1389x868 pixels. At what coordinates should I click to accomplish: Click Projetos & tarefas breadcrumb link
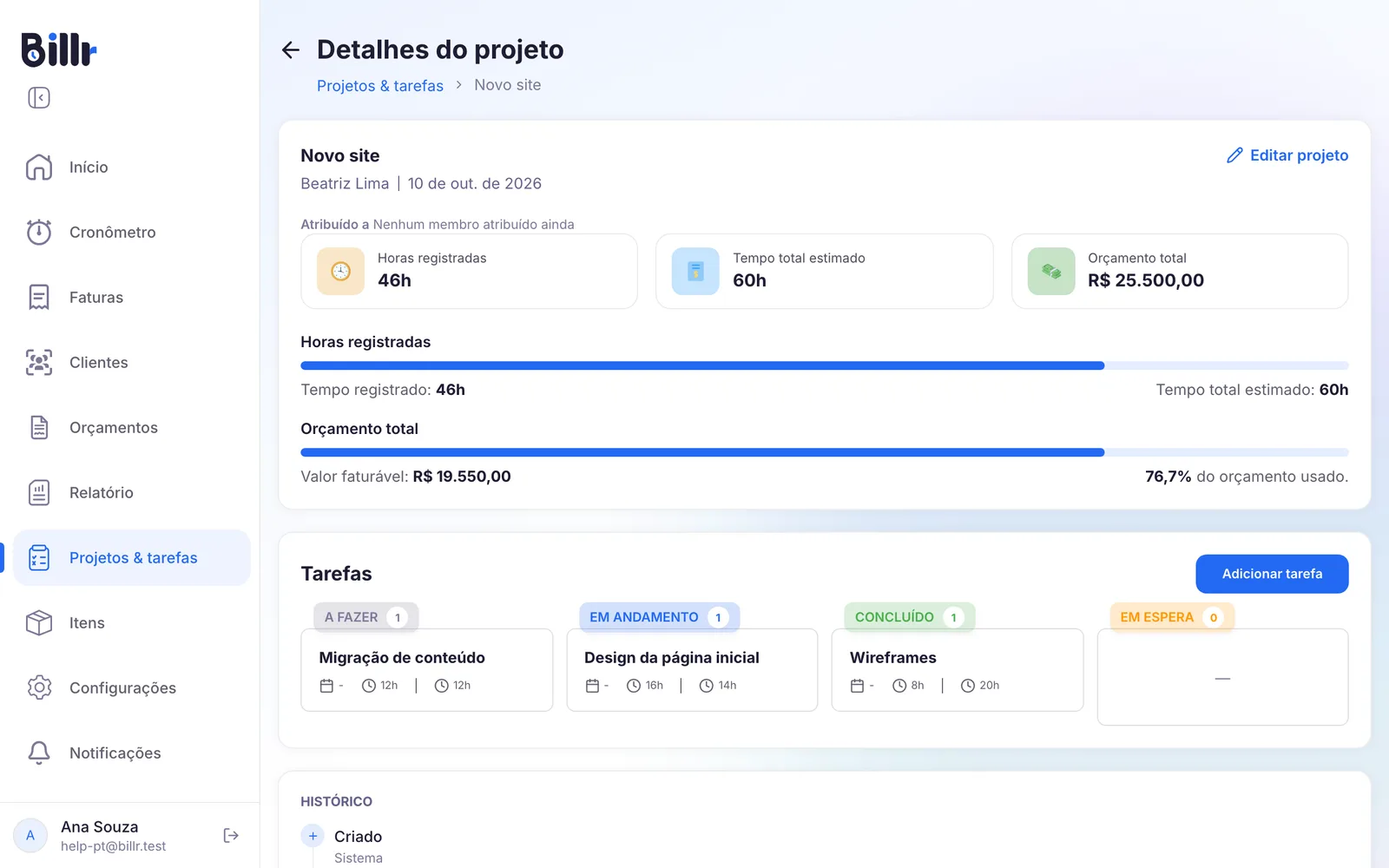pyautogui.click(x=380, y=85)
